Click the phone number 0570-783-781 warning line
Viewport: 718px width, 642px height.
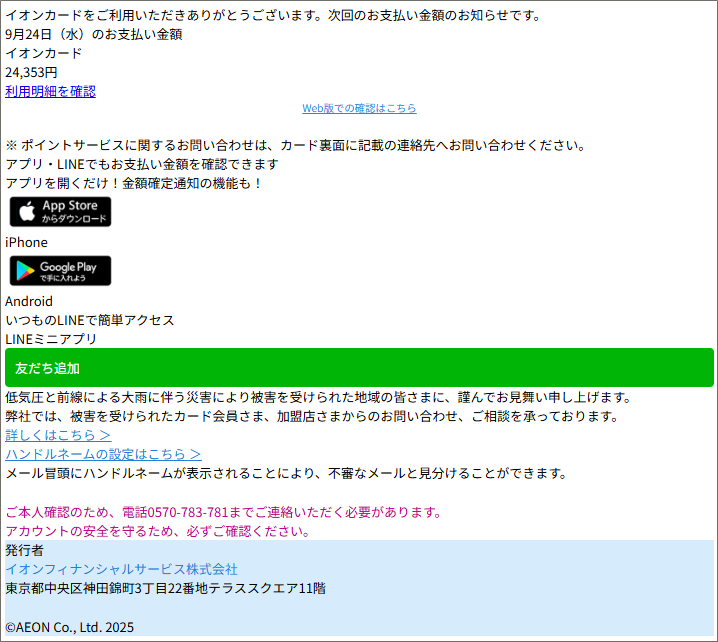click(223, 512)
